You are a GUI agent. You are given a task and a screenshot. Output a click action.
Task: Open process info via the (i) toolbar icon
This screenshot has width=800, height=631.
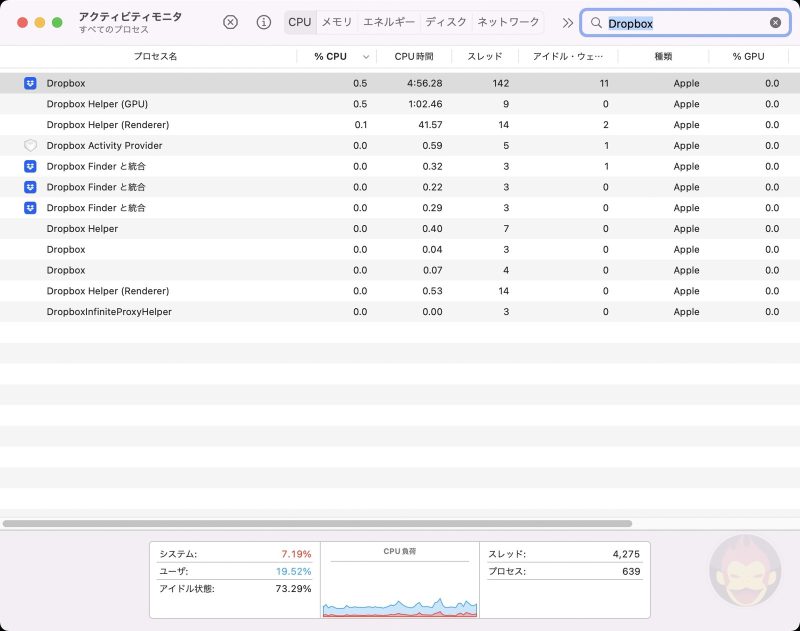click(262, 22)
